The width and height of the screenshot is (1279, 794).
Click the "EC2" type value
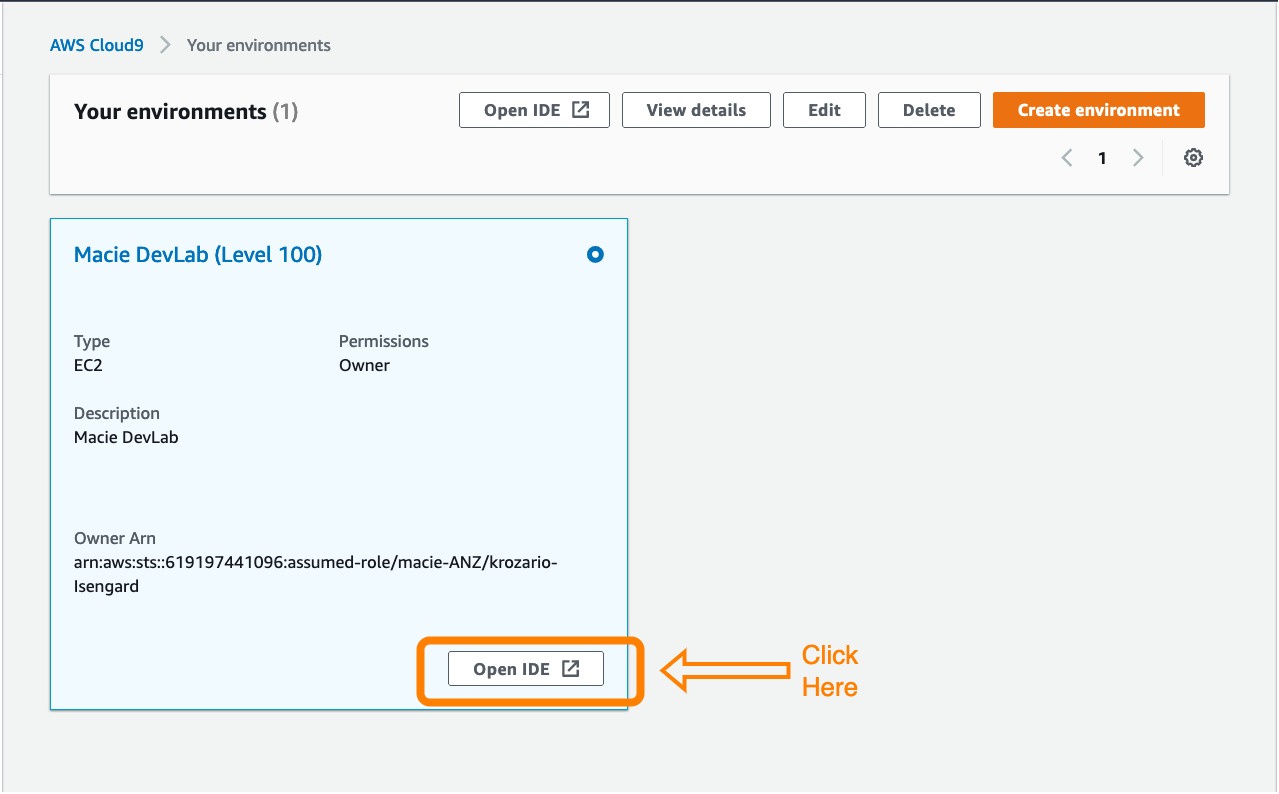(x=88, y=365)
